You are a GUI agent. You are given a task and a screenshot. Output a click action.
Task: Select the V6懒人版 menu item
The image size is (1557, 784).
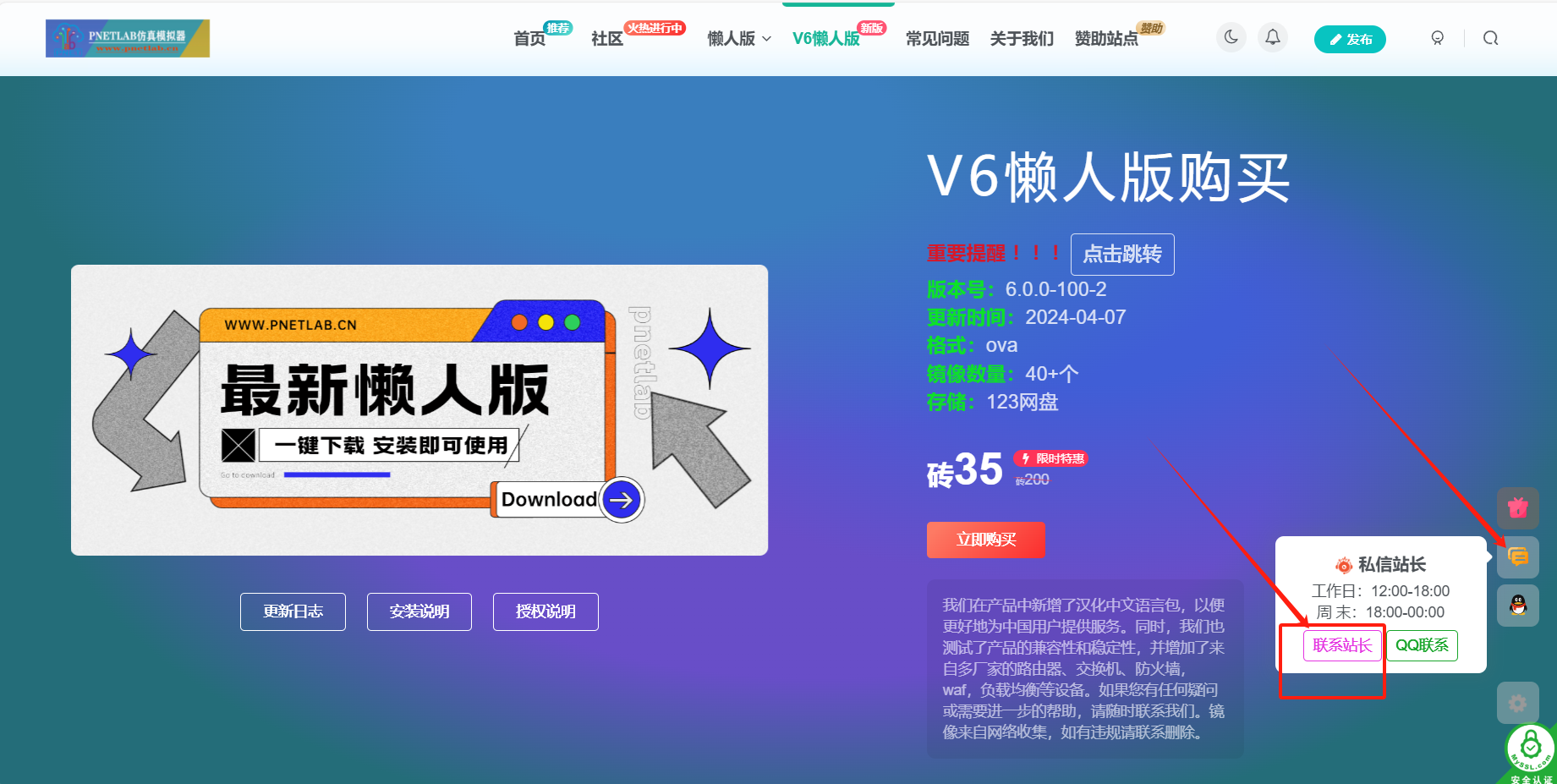826,39
